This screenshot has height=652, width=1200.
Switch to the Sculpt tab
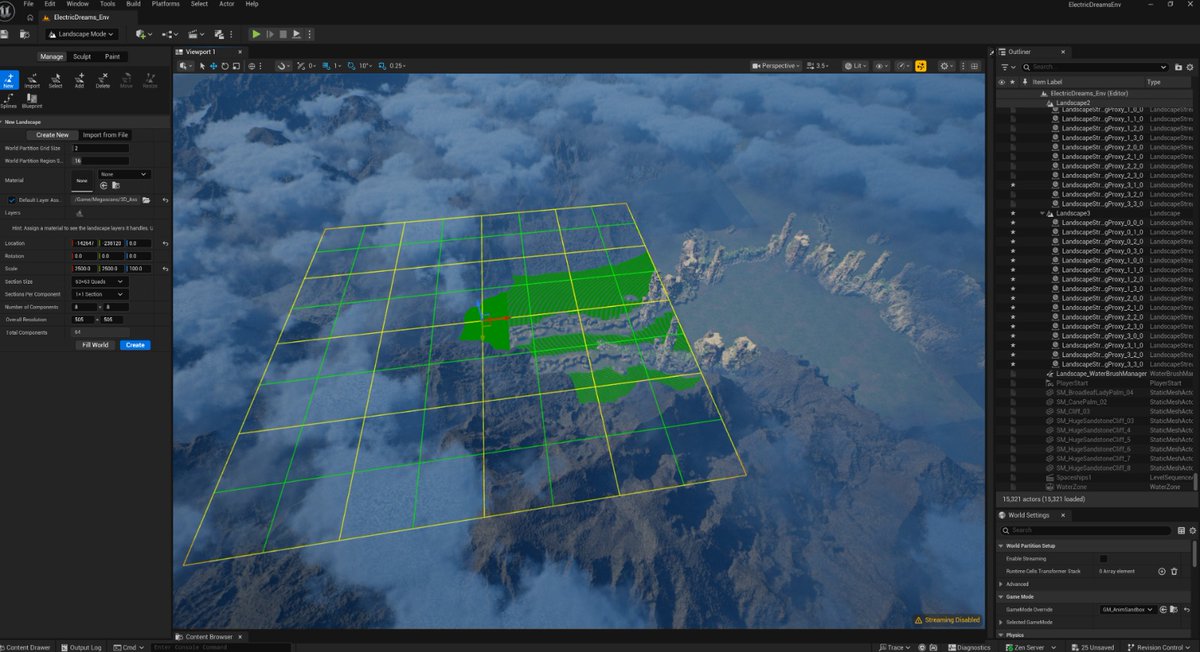point(81,56)
